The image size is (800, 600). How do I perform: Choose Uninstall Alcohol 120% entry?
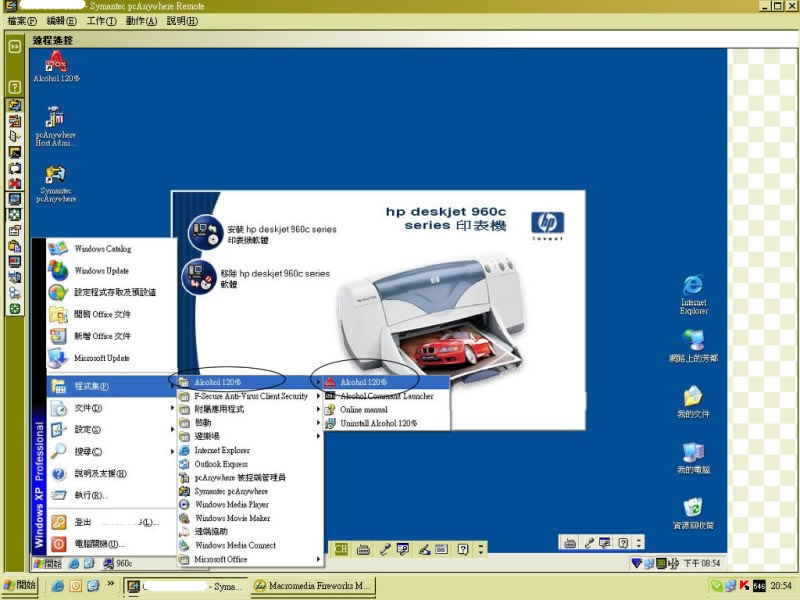(x=386, y=423)
